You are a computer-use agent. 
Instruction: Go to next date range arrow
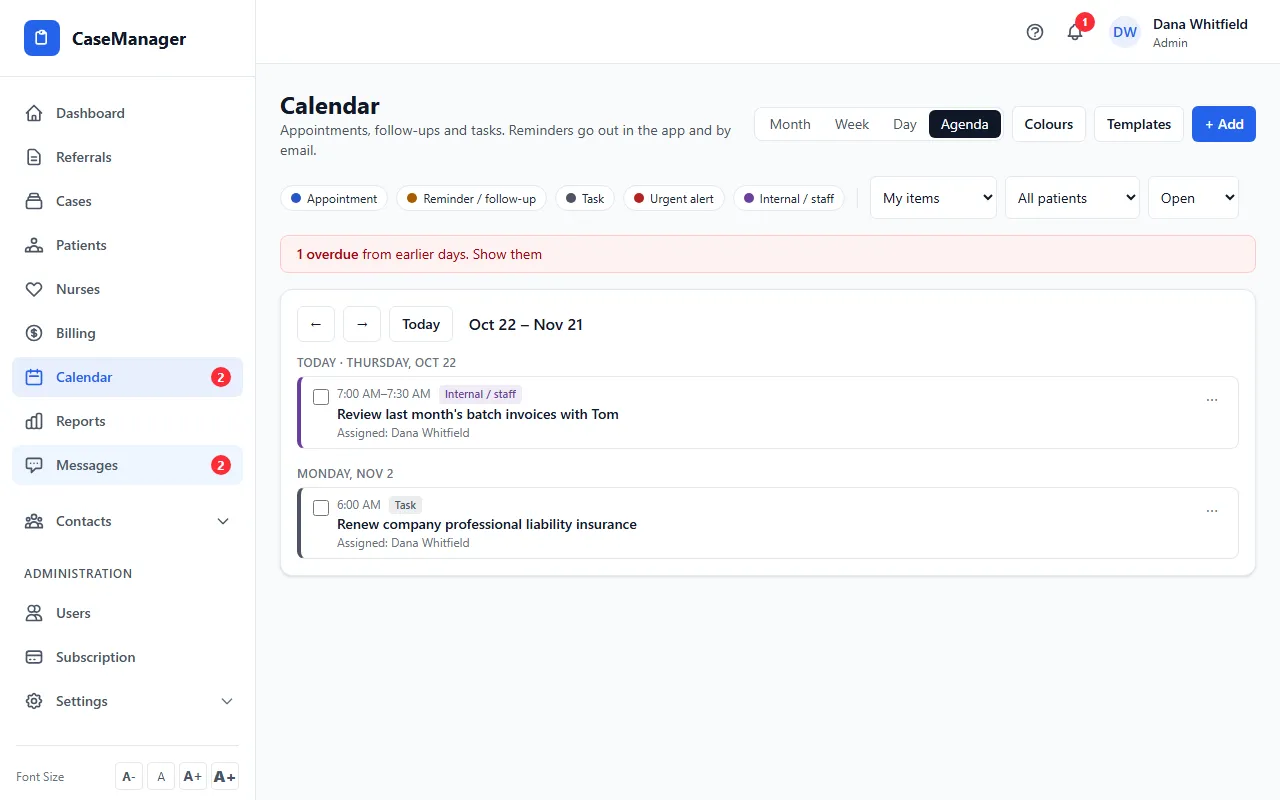[362, 324]
